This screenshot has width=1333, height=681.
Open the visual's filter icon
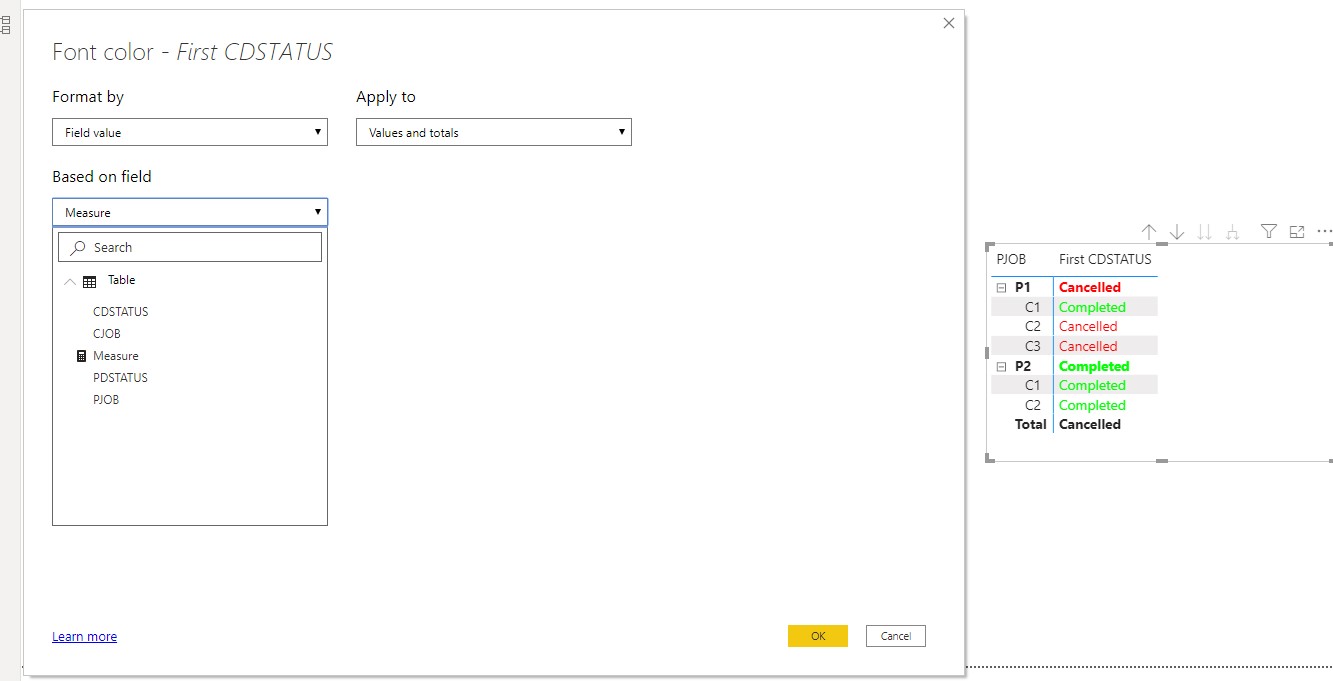tap(1269, 231)
